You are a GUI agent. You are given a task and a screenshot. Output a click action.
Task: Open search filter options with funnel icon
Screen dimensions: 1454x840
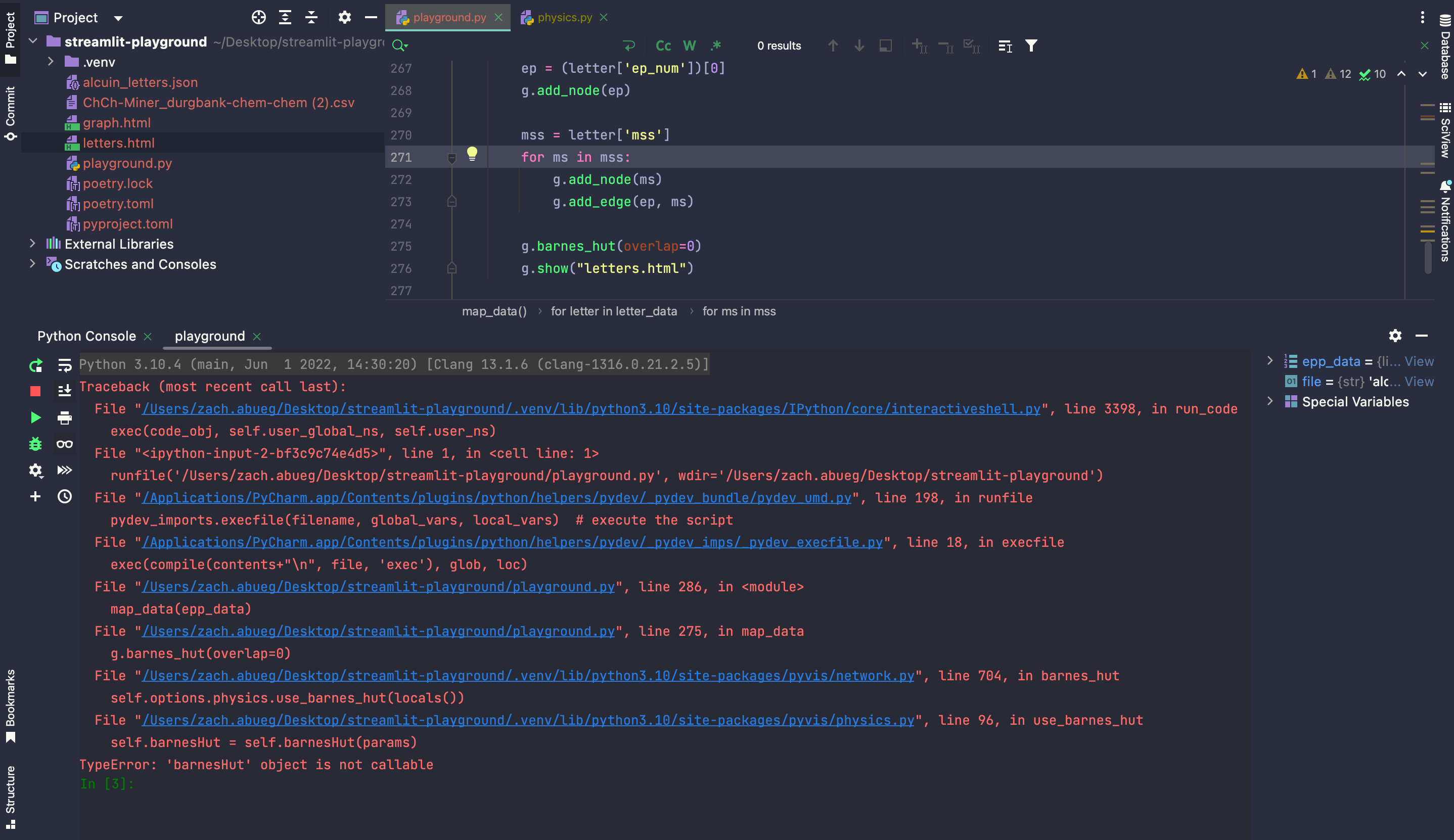[x=1031, y=45]
